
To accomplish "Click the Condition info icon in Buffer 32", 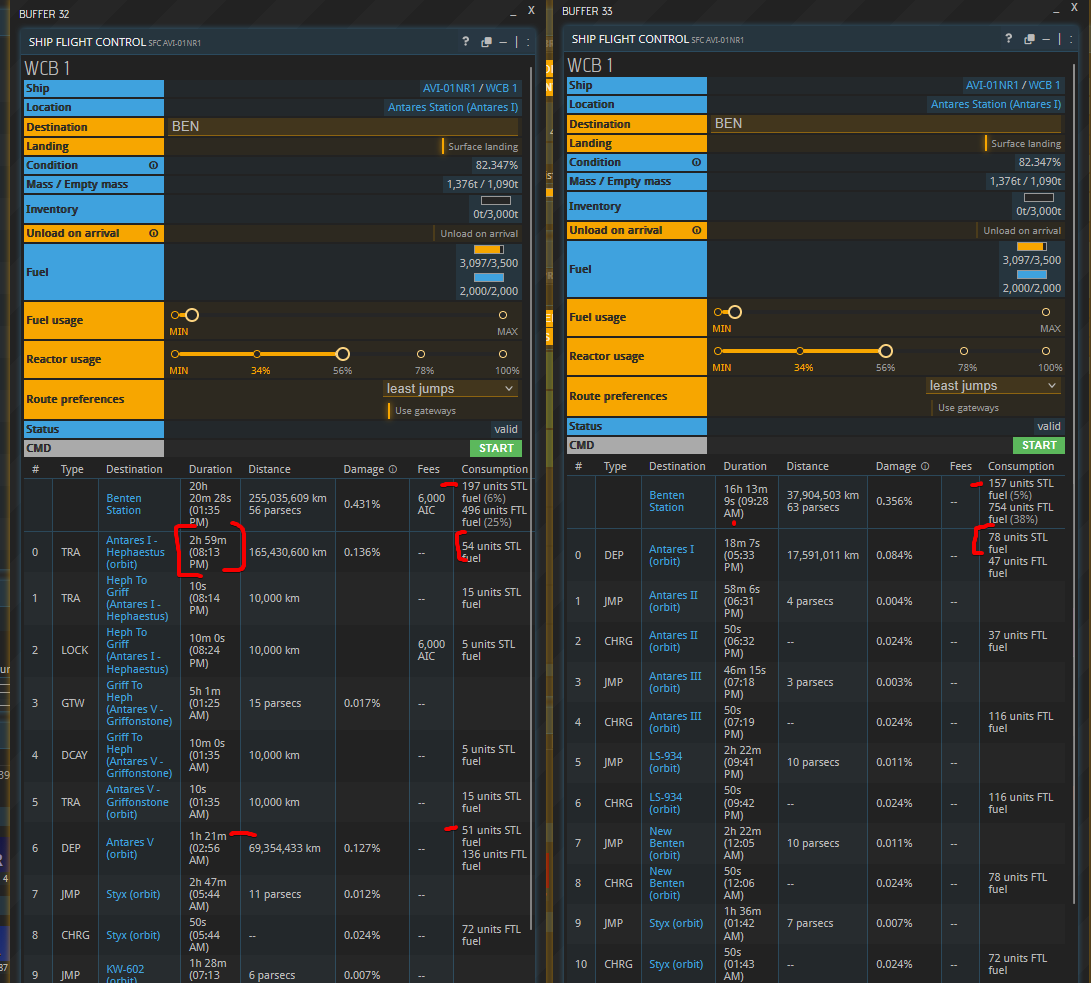I will click(x=153, y=165).
